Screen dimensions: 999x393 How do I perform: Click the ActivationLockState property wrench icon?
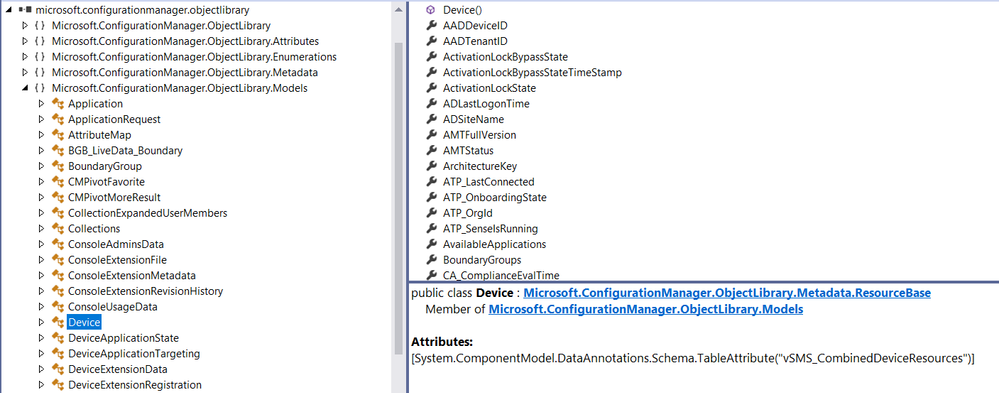[431, 88]
